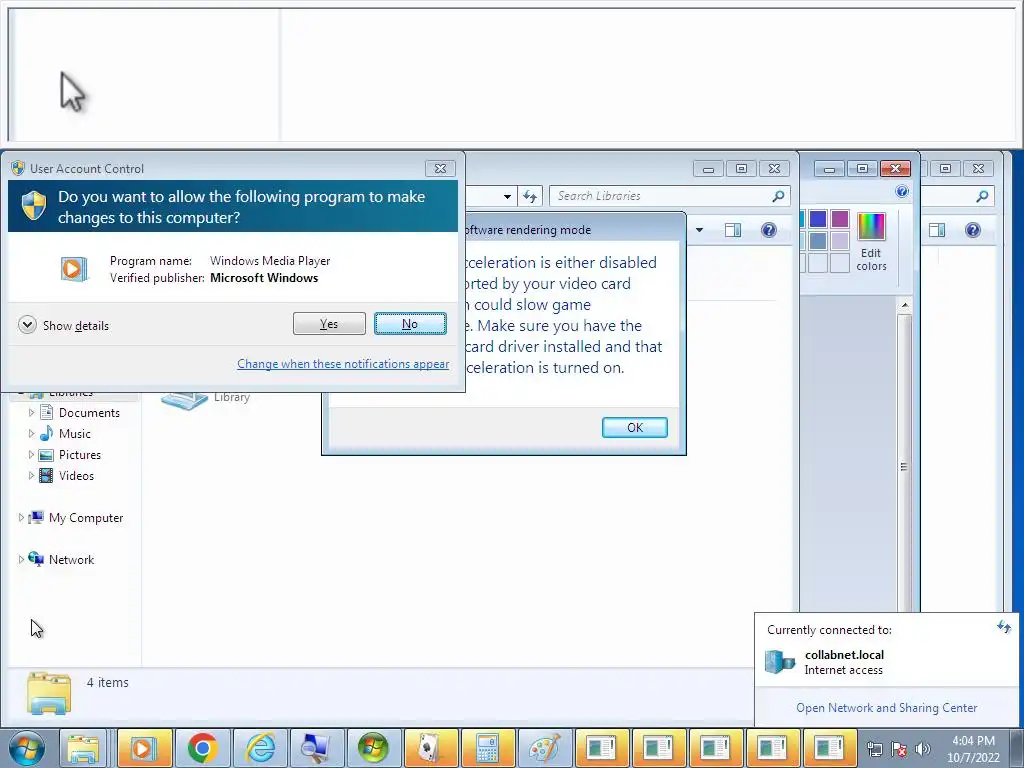Open the address bar history dropdown arrow
Image resolution: width=1024 pixels, height=768 pixels.
coord(507,196)
